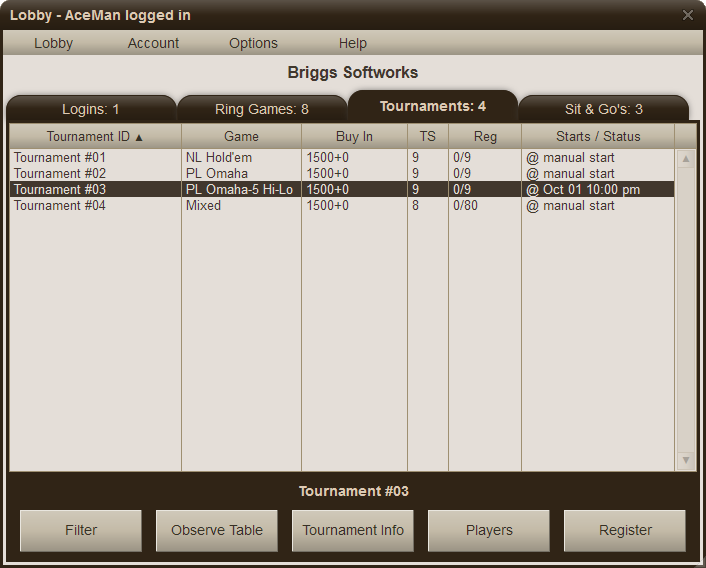The width and height of the screenshot is (706, 568).
Task: Open Tournament Info for selected tournament
Action: (x=353, y=530)
